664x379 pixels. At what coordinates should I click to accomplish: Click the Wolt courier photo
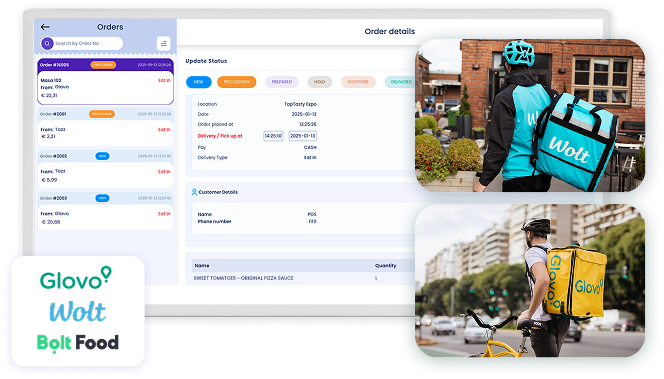[530, 115]
